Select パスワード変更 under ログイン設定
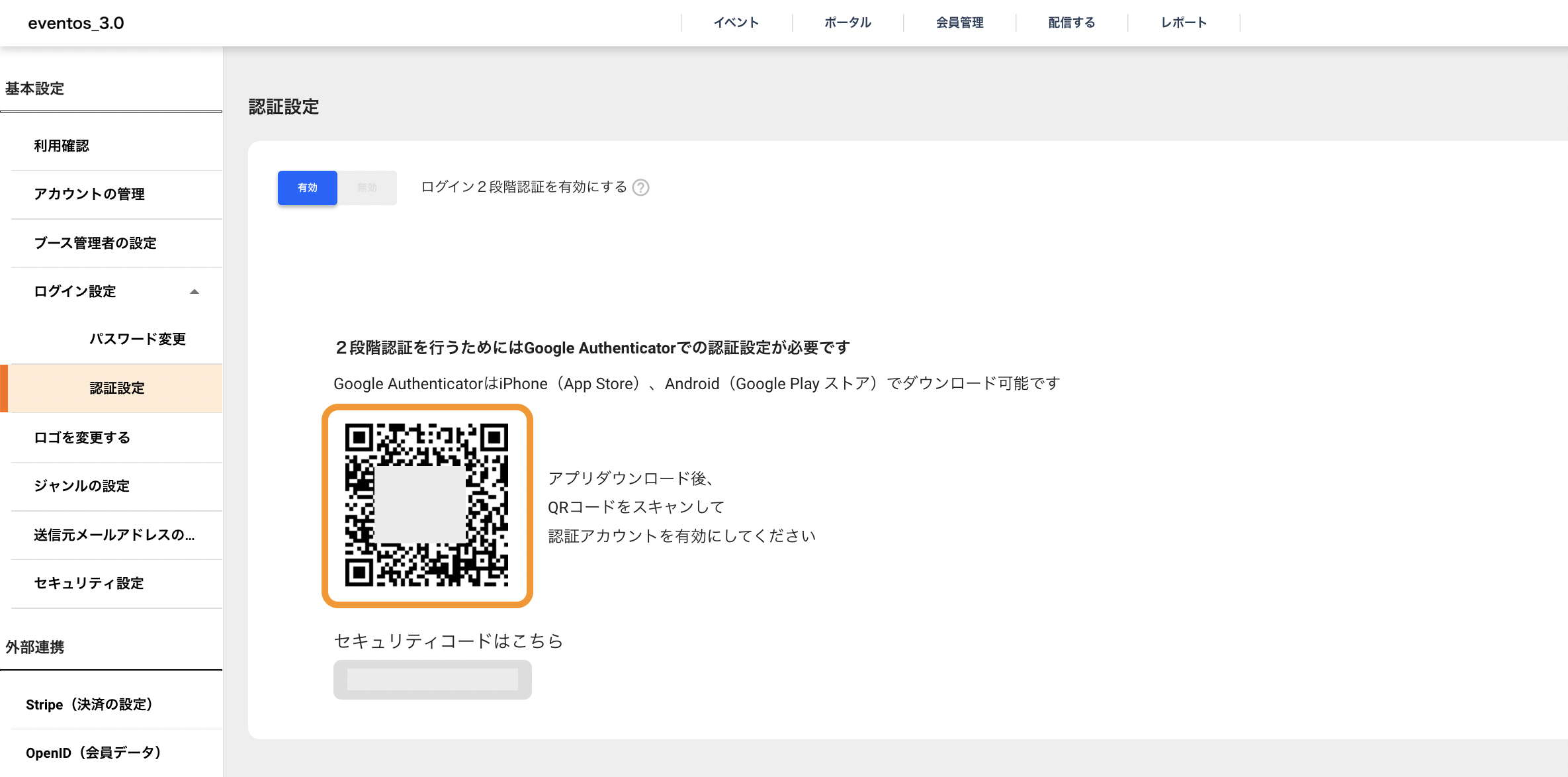 point(137,339)
